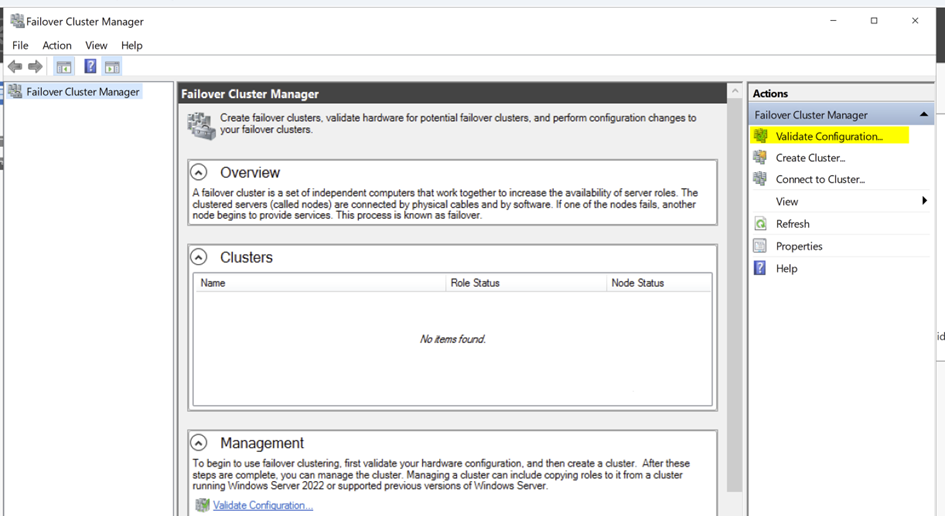Minimize the Failover Cluster Manager window
Screen dimensions: 945x516
pyautogui.click(x=833, y=20)
